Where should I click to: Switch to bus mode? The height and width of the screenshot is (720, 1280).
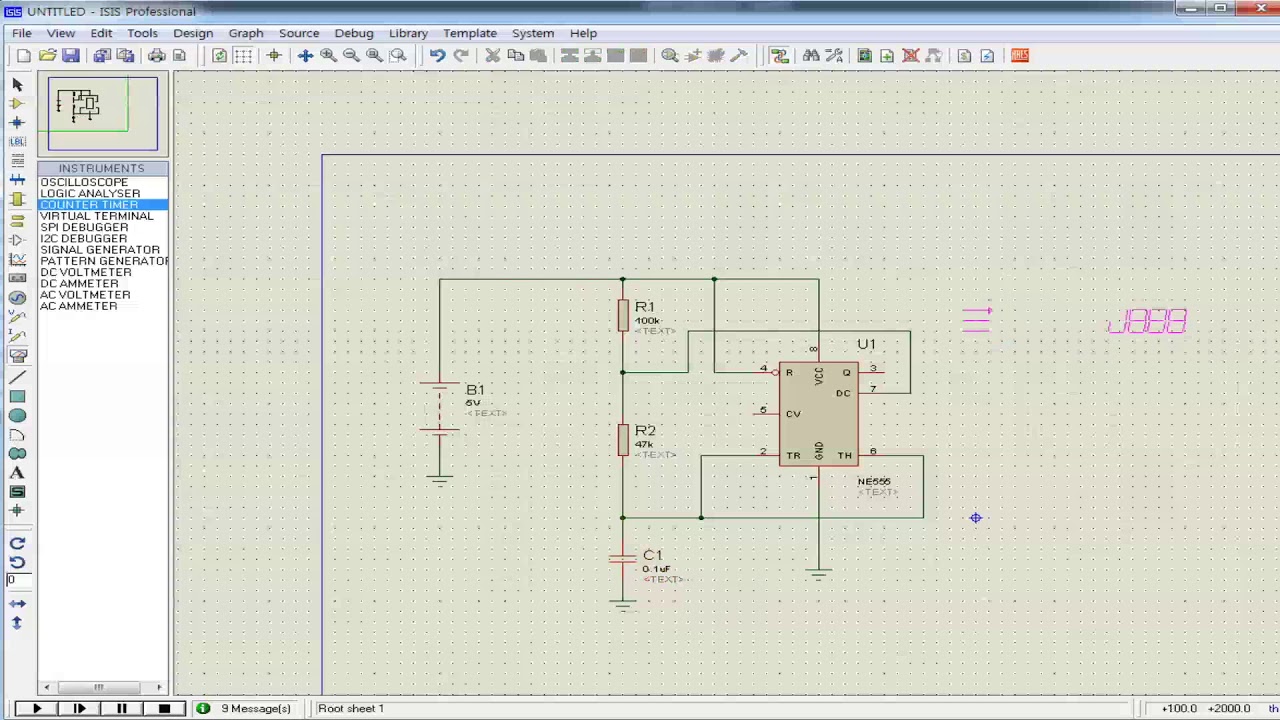[x=17, y=180]
